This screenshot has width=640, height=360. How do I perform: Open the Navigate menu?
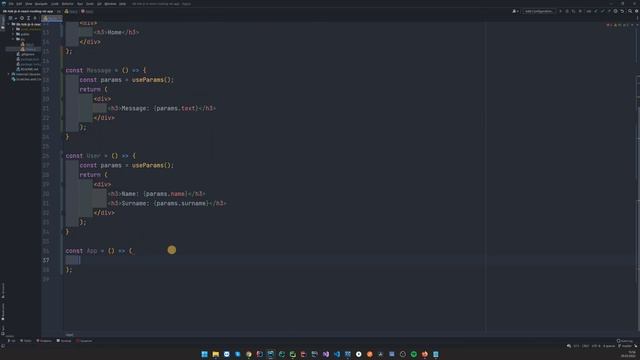(41, 4)
